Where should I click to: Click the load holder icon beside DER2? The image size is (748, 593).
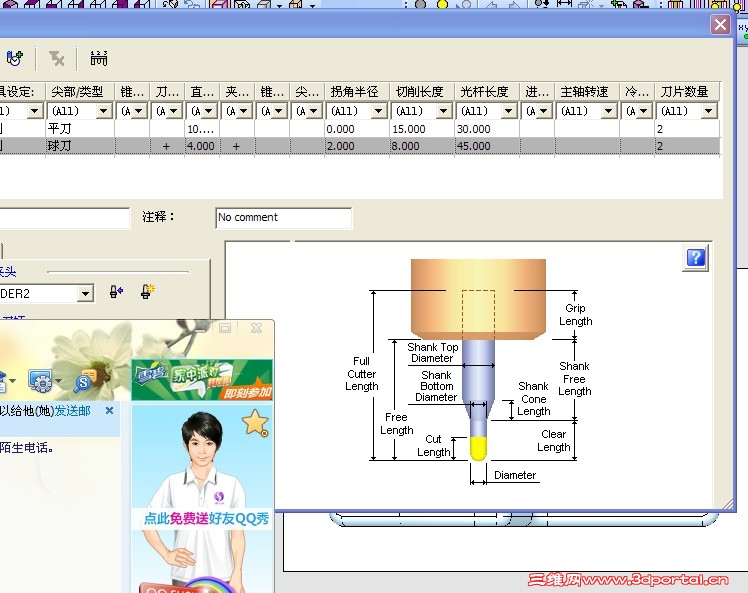[116, 291]
